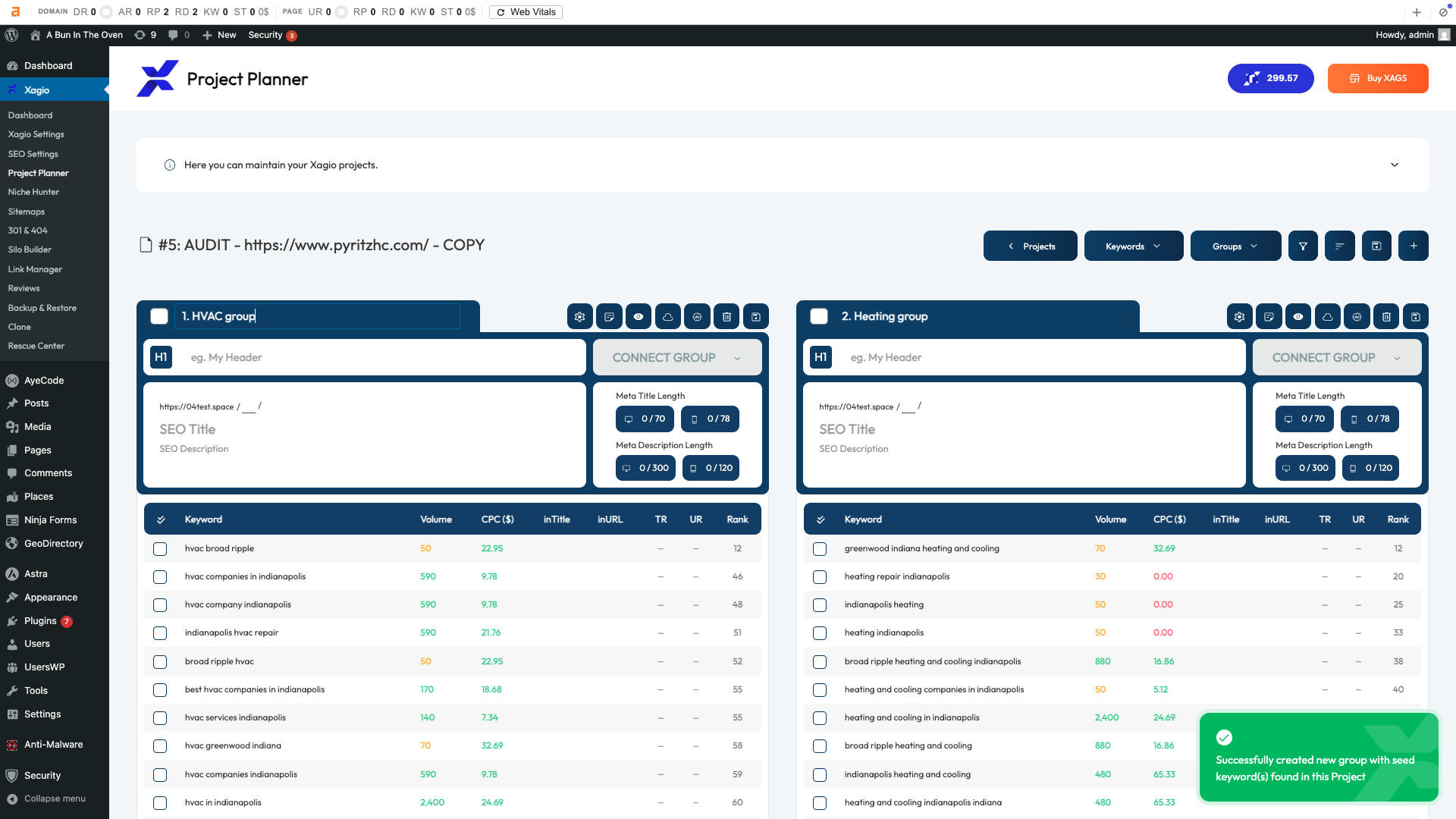This screenshot has width=1456, height=819.
Task: Check 'greenwood indiana heating and cooling' row
Action: 820,549
